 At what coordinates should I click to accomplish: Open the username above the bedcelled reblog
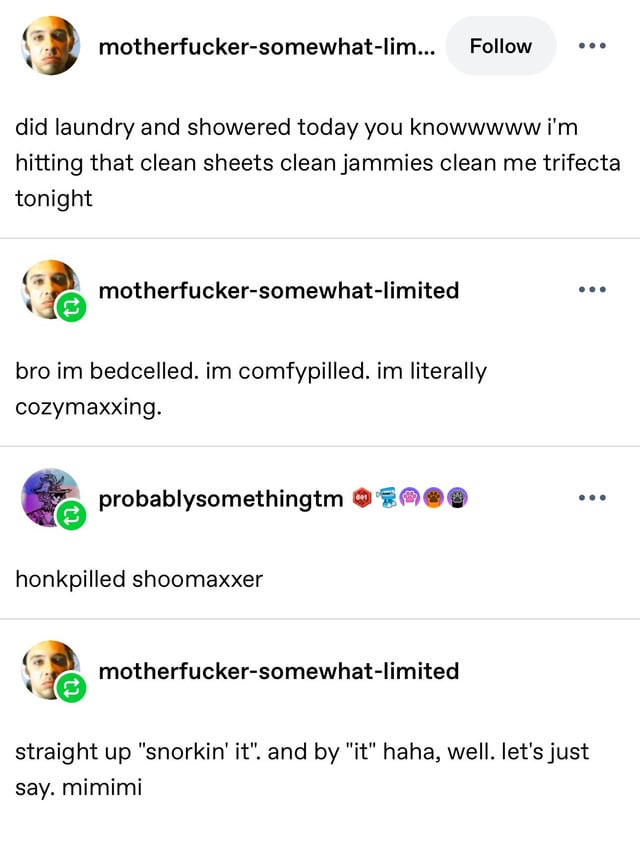click(x=279, y=290)
